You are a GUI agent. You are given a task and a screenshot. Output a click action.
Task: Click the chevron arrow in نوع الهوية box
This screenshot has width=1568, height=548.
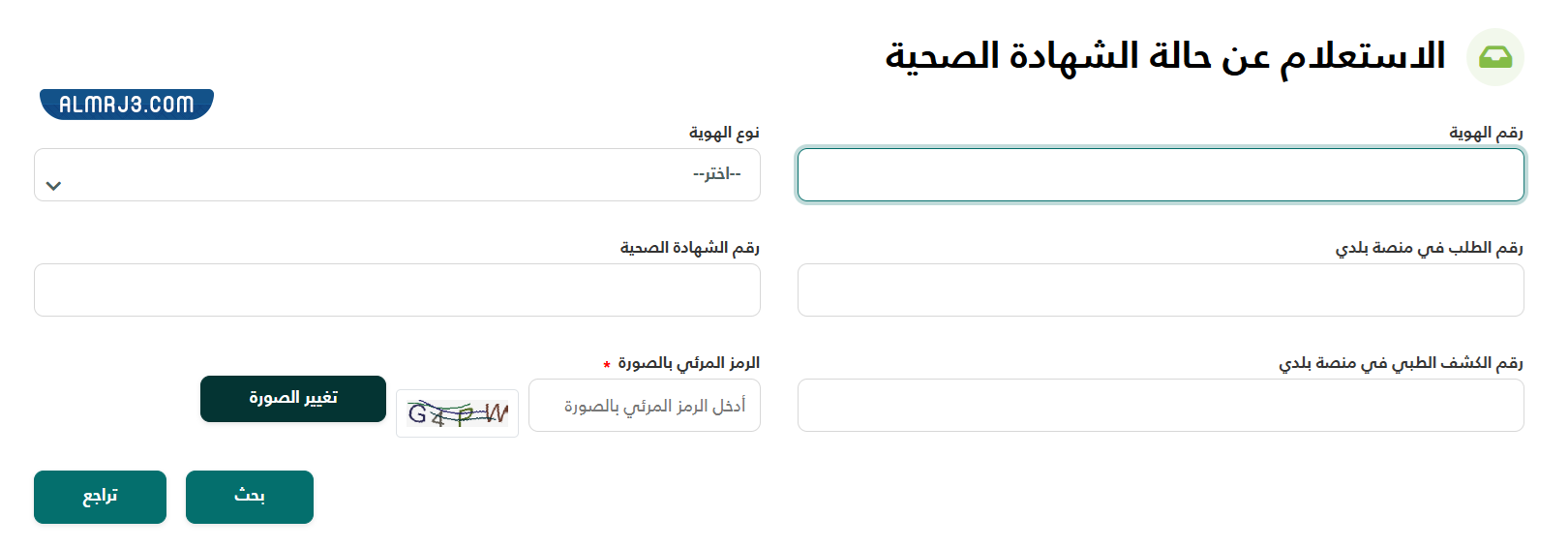[54, 186]
